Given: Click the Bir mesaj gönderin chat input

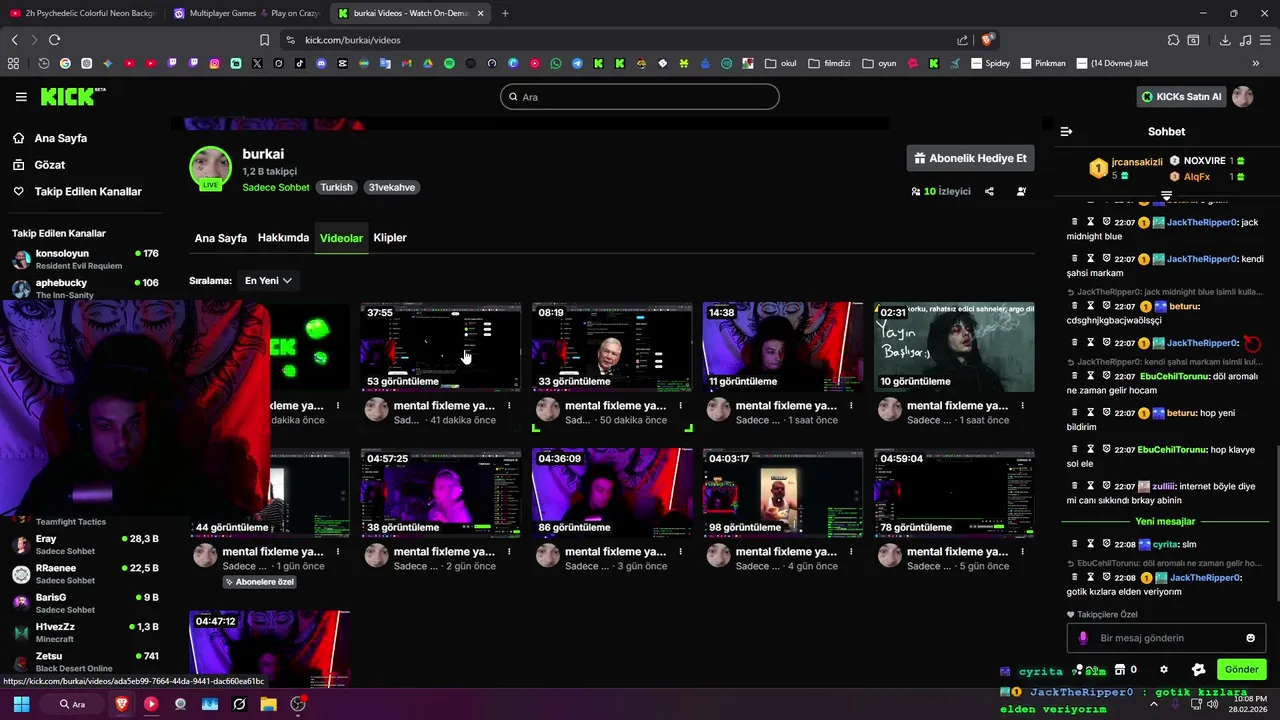Looking at the screenshot, I should [x=1165, y=638].
